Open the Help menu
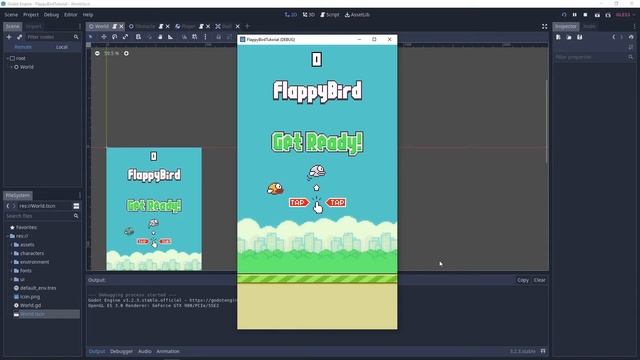This screenshot has height=360, width=640. tap(88, 15)
